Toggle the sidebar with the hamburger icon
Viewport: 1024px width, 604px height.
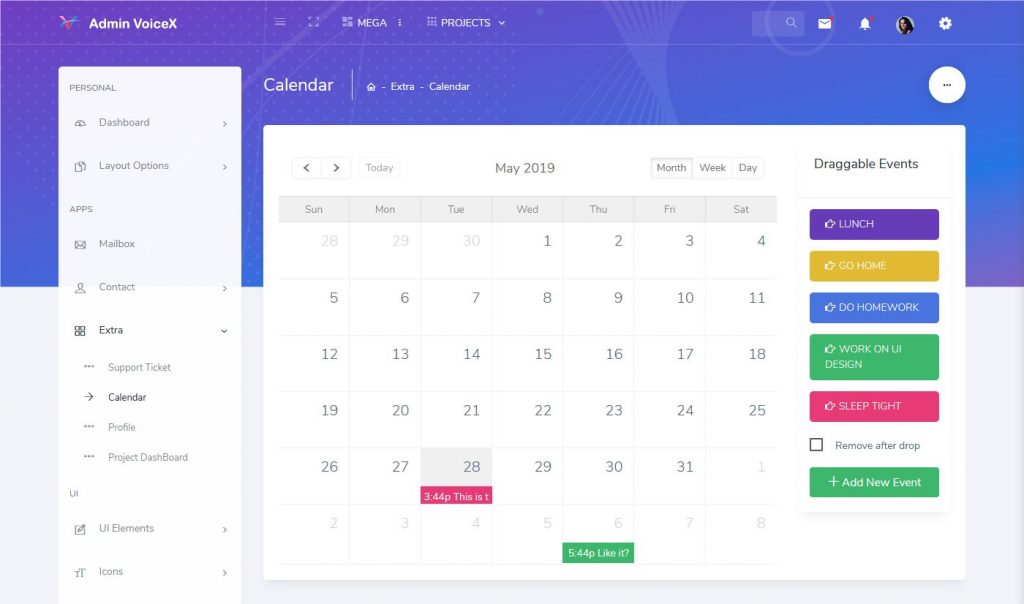pyautogui.click(x=279, y=20)
